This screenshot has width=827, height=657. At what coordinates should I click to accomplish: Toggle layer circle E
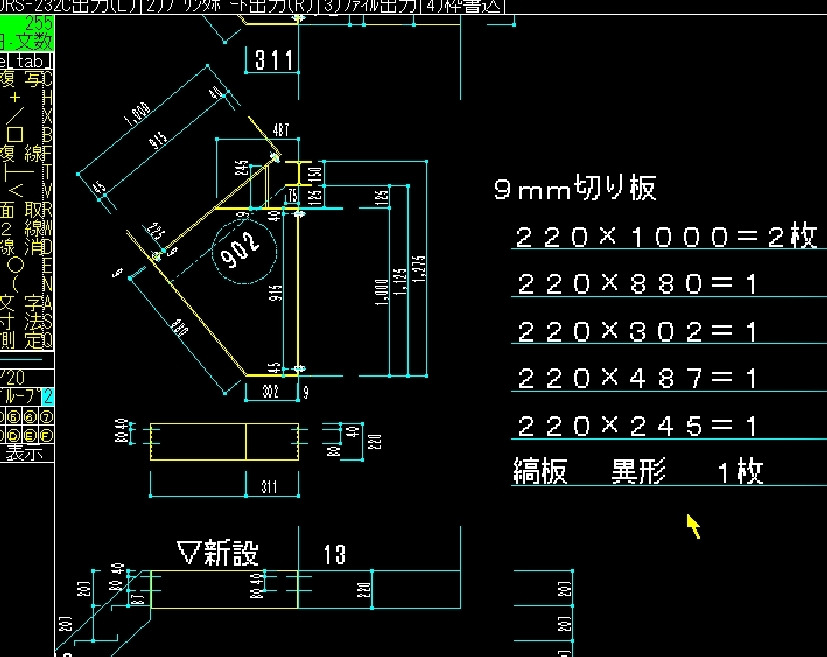tap(30, 436)
